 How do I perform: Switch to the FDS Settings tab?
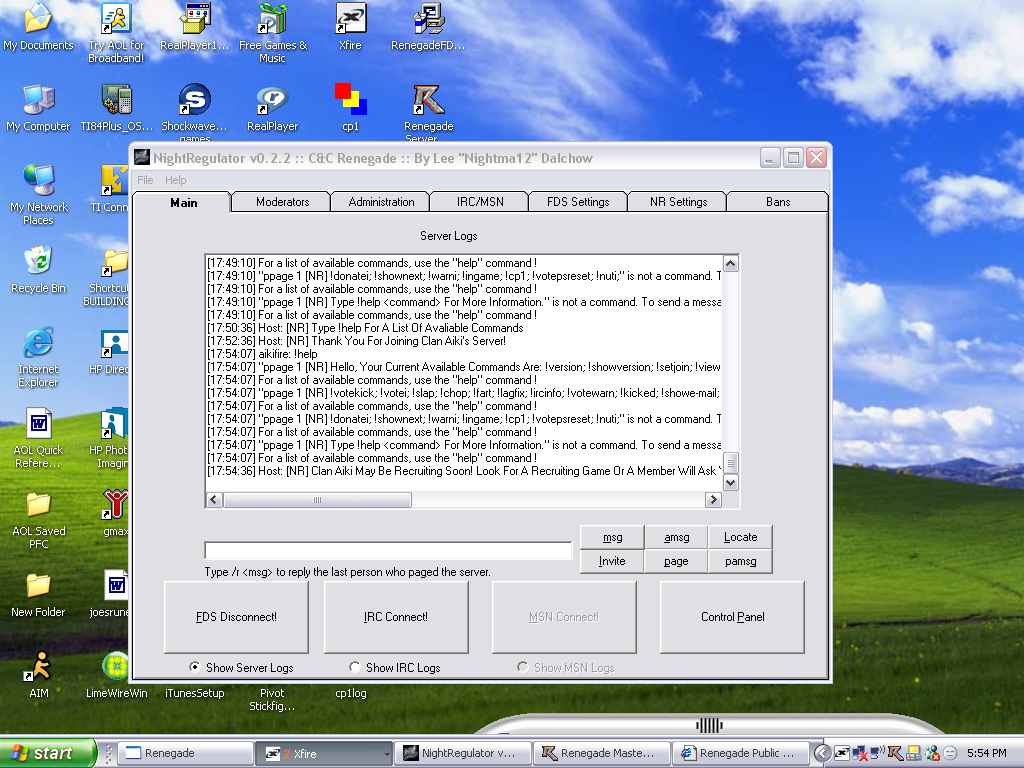[578, 202]
